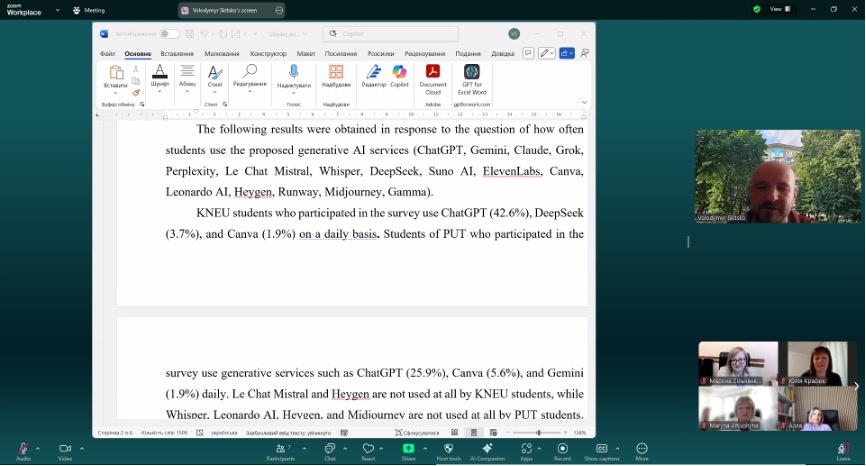Switch to the Посилання tab

tap(340, 54)
